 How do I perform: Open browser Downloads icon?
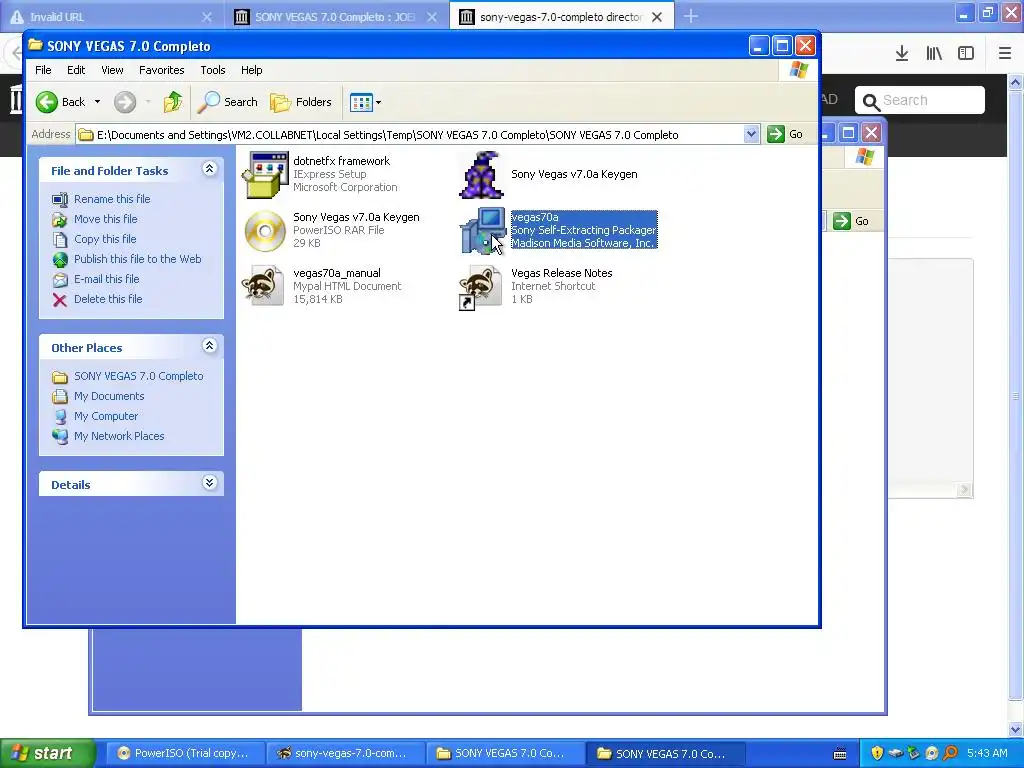[x=902, y=54]
